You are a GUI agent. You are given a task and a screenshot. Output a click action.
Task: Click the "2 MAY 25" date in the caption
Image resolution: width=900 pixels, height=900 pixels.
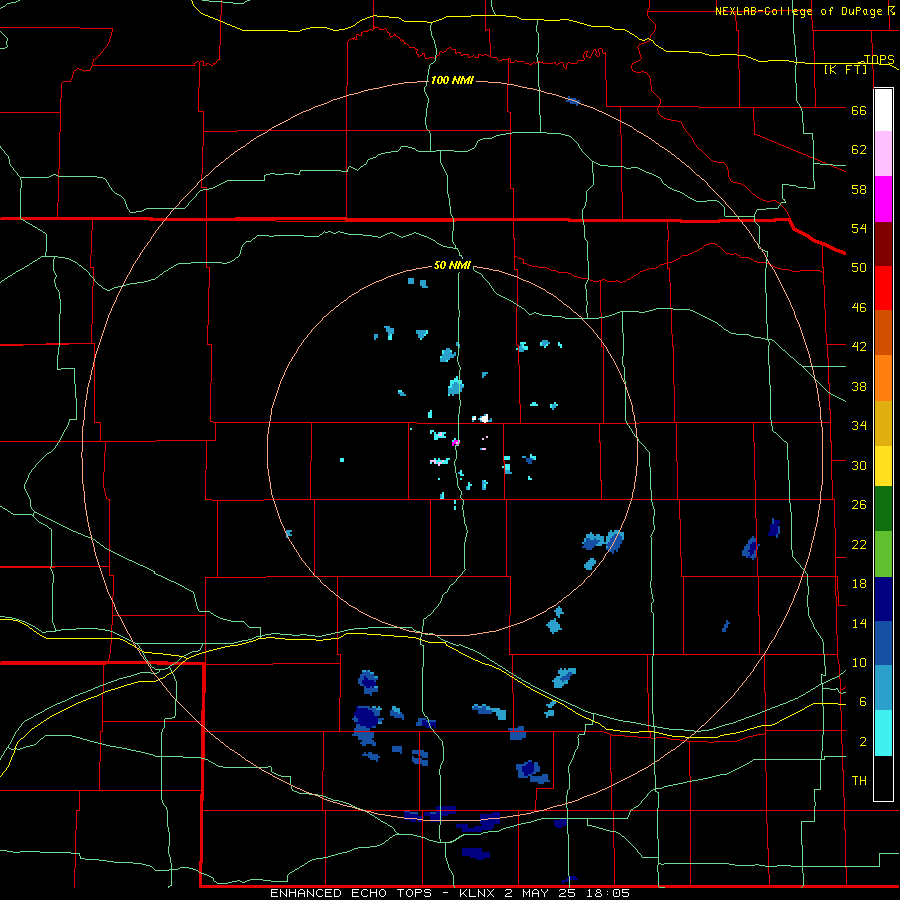(542, 893)
